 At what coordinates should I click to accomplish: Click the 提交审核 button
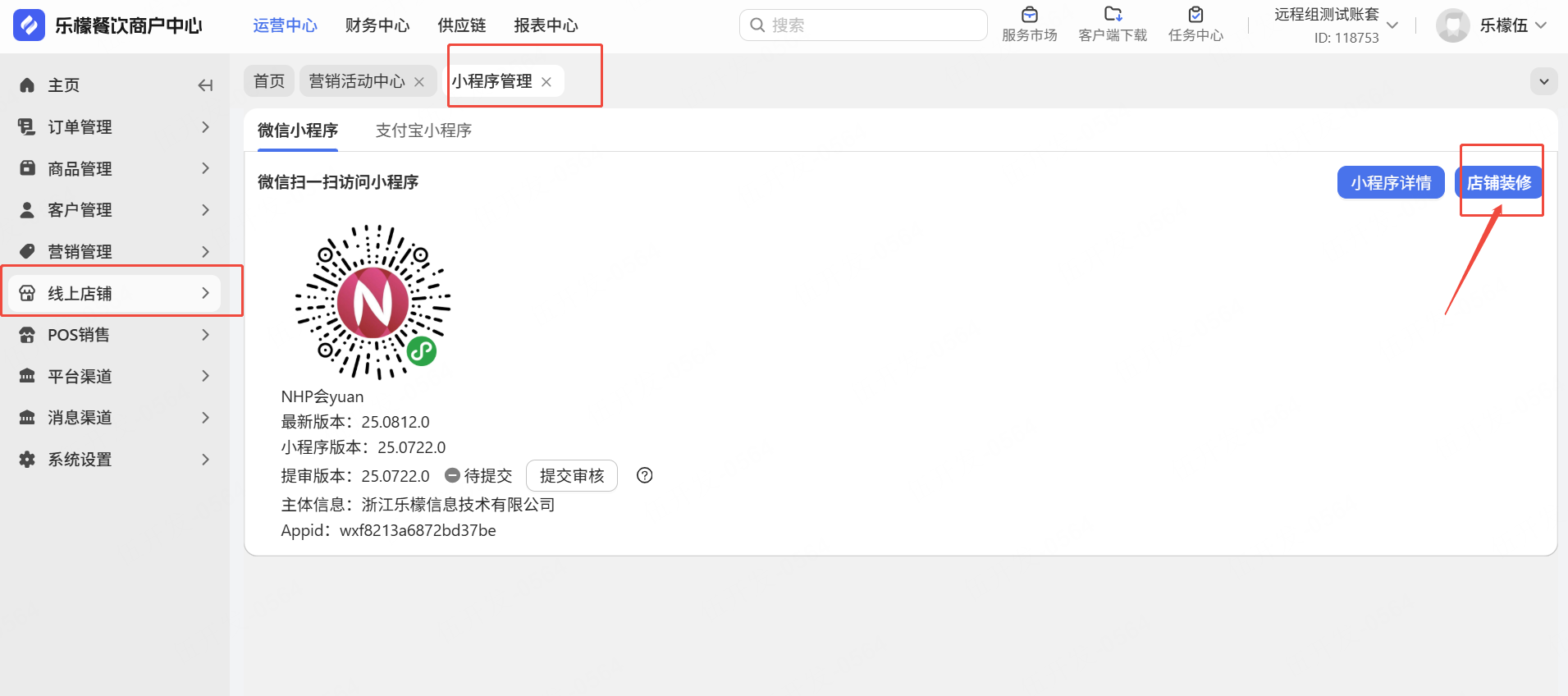click(x=572, y=476)
